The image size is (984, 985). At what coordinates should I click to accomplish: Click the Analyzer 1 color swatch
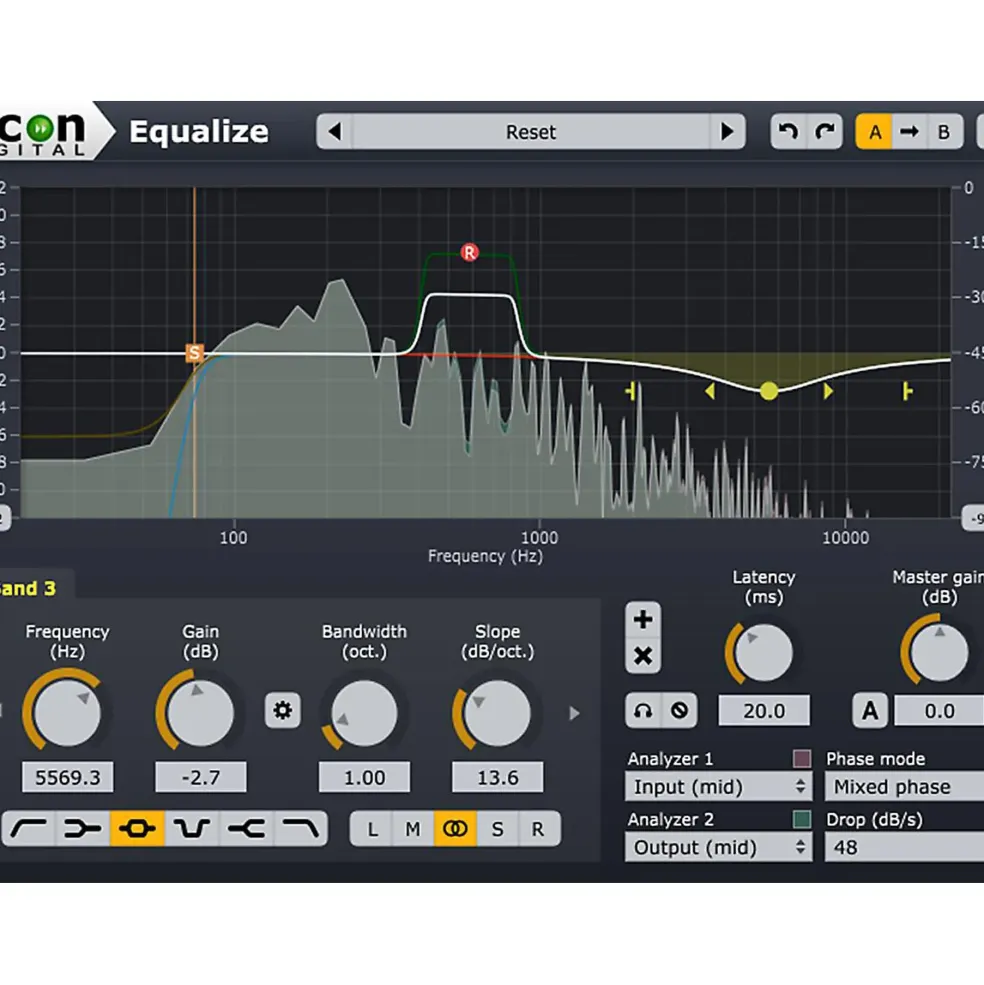click(802, 758)
